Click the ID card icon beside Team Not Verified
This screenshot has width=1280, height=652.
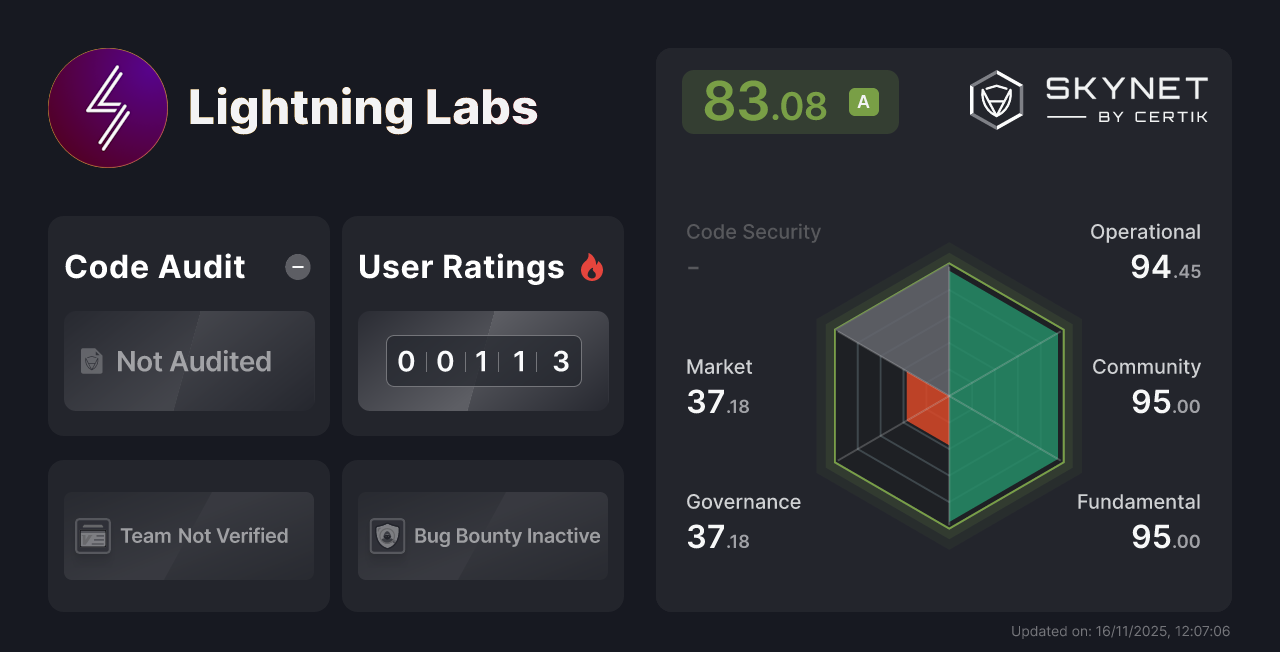coord(94,536)
